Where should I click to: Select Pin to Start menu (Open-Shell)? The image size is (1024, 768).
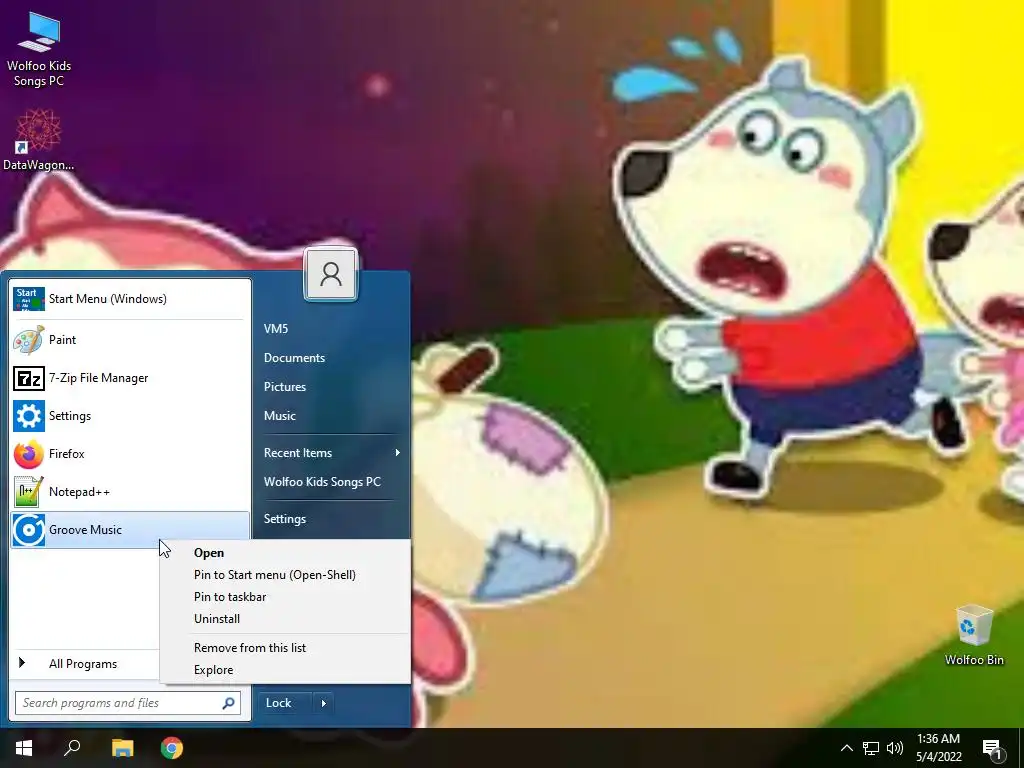[285, 575]
